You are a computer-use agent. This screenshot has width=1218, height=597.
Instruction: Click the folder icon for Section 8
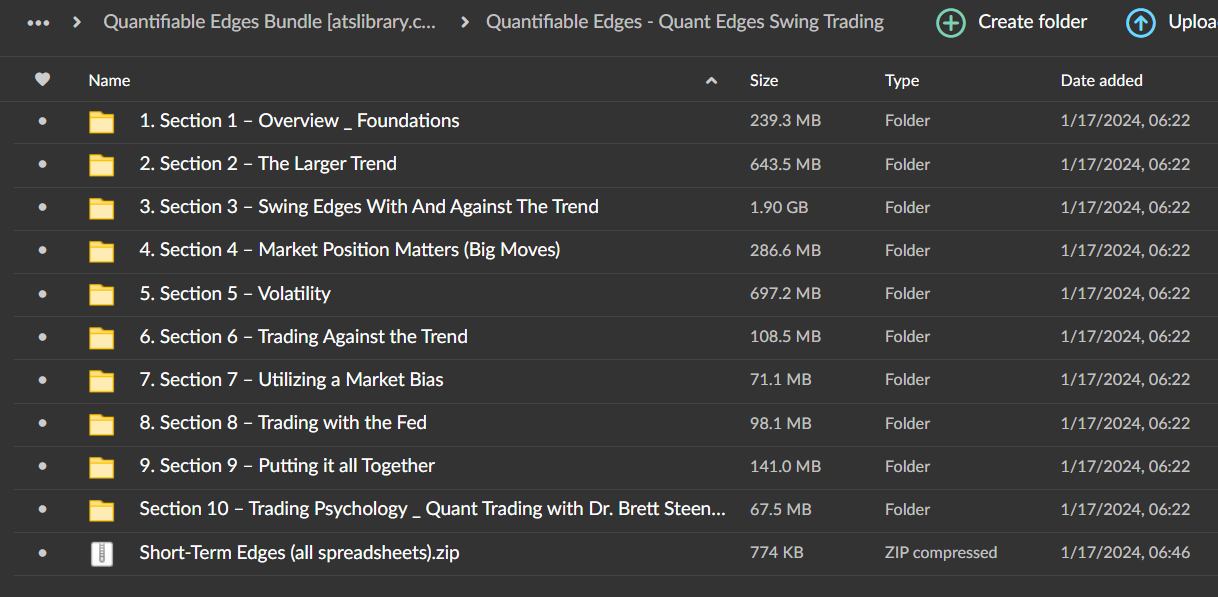click(x=101, y=424)
